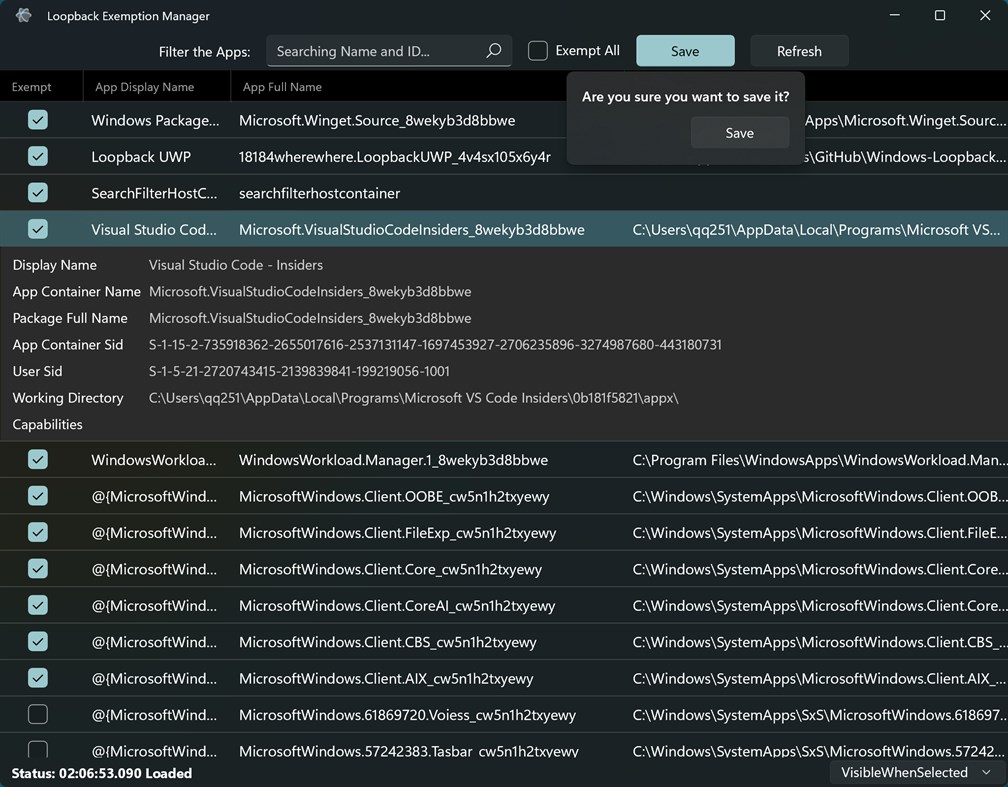This screenshot has height=787, width=1008.
Task: Select MicrosoftWindows.Client.FileExp_cw5n1h2txyewy full name
Action: pos(398,533)
